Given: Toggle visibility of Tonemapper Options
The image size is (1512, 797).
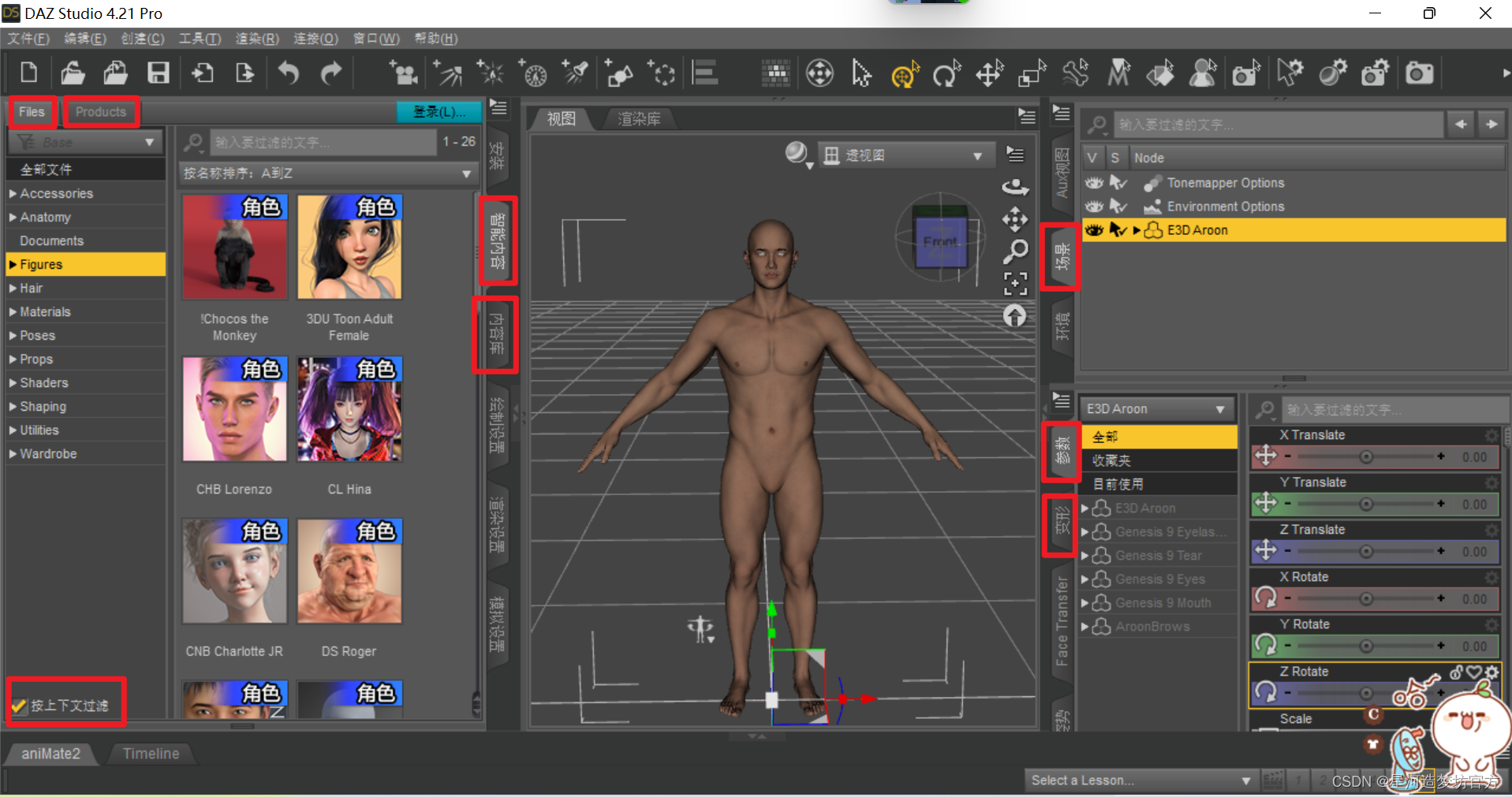Looking at the screenshot, I should click(x=1094, y=183).
